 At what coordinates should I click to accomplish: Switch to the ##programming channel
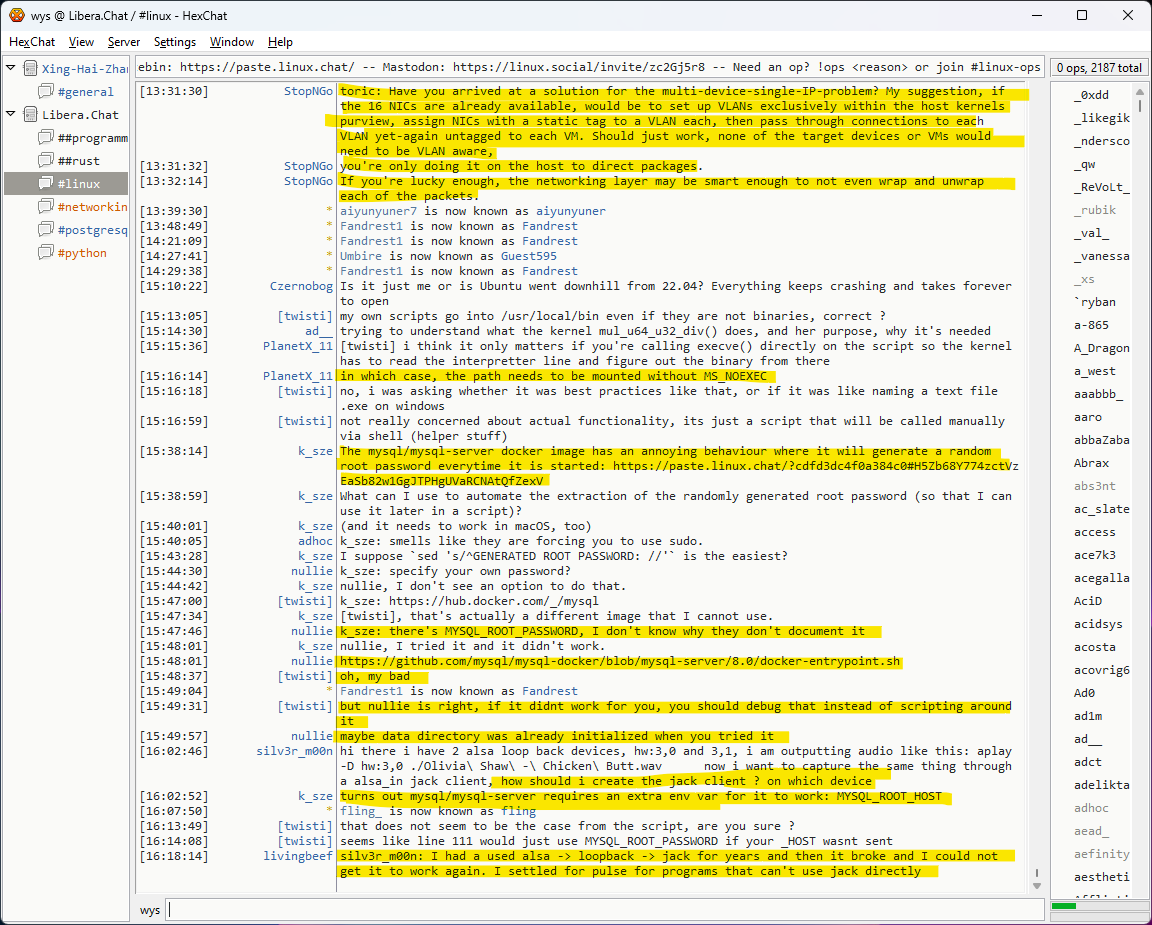click(92, 138)
